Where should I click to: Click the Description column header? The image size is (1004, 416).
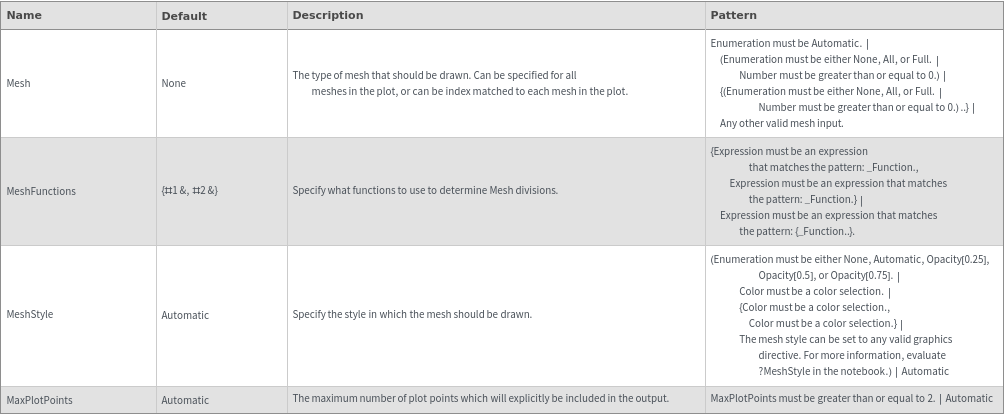pos(328,15)
